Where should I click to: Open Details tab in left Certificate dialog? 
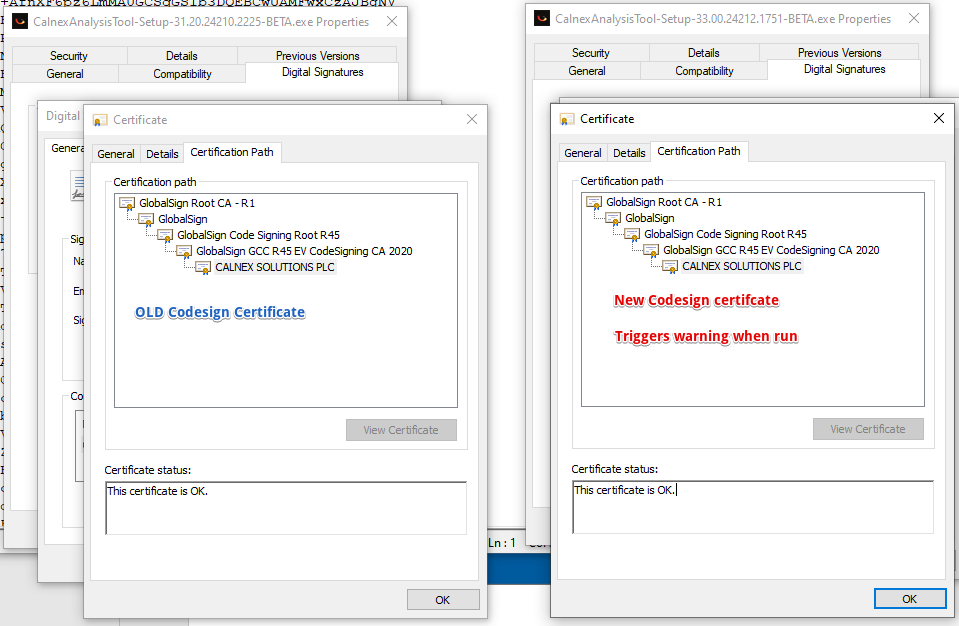[162, 154]
